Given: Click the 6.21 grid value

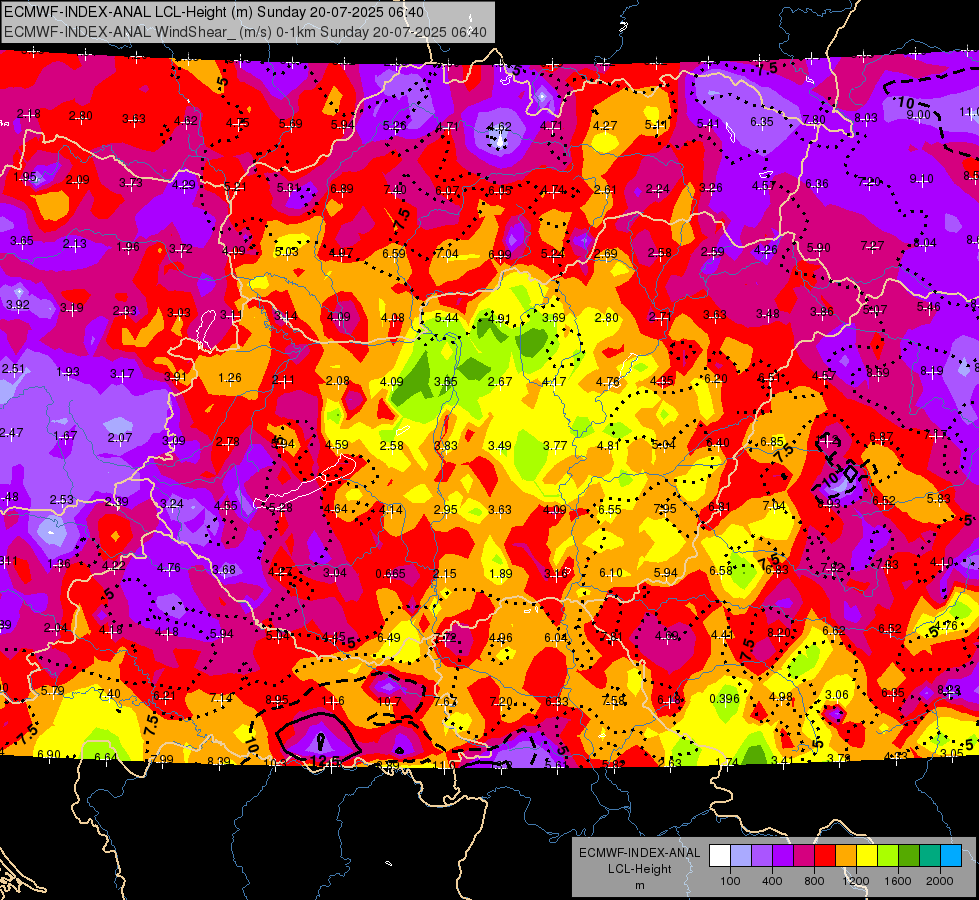Looking at the screenshot, I should (164, 696).
